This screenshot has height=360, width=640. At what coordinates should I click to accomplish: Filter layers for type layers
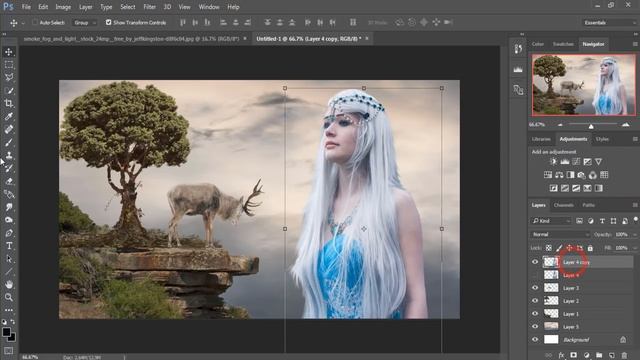[x=602, y=221]
